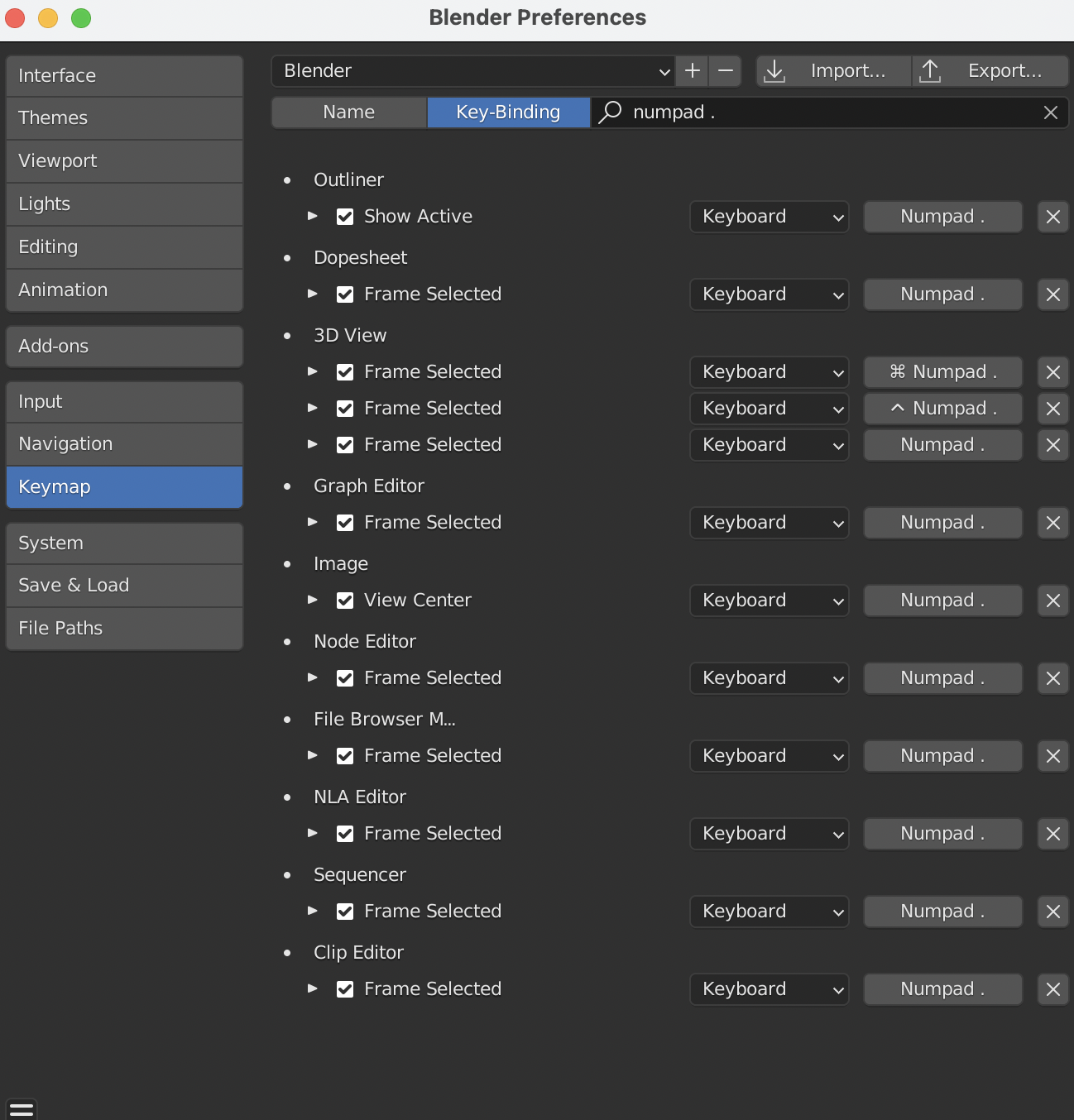Viewport: 1074px width, 1120px height.
Task: Open the Themes preferences section
Action: pyautogui.click(x=125, y=118)
